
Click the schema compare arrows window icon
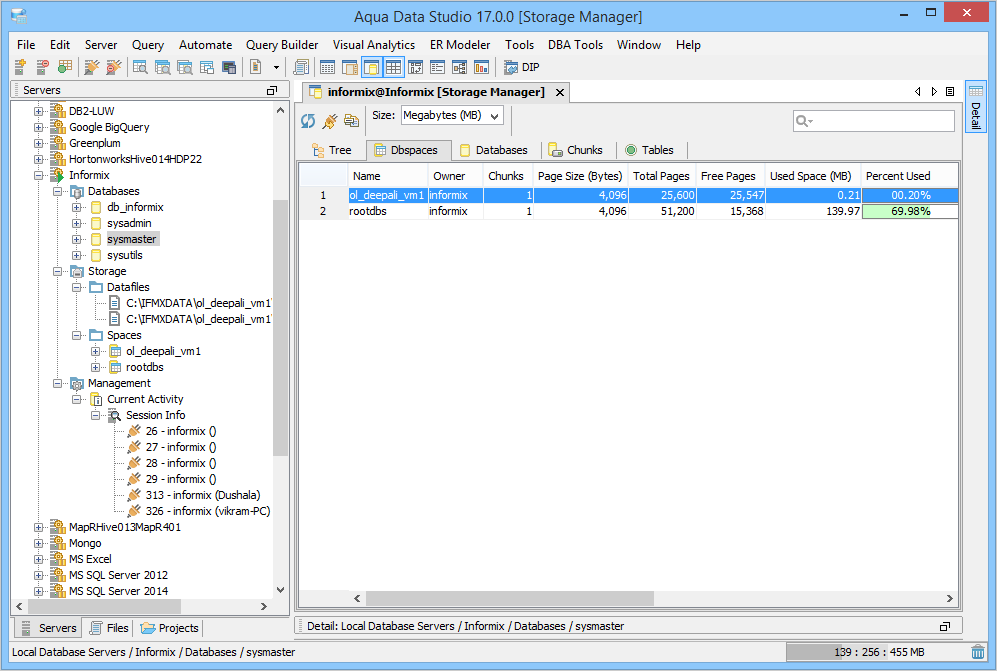tap(415, 67)
